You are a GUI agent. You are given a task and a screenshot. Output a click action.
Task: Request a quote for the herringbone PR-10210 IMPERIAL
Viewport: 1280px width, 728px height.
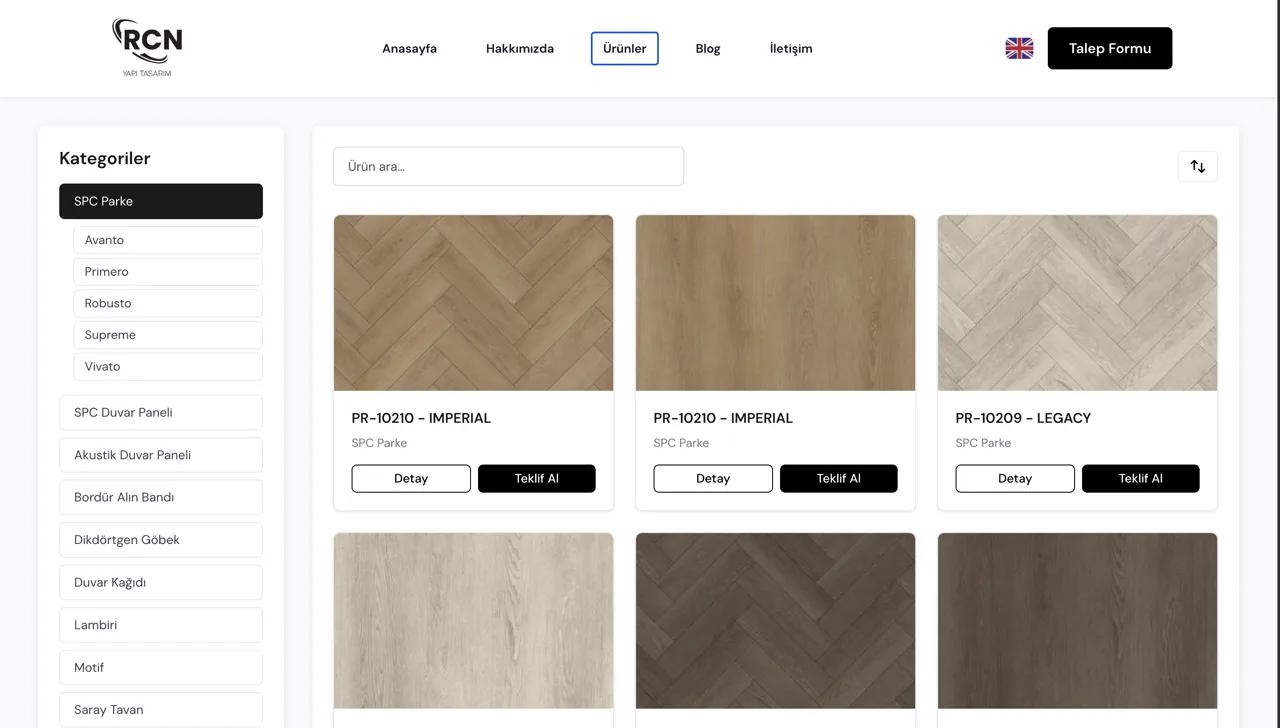537,478
